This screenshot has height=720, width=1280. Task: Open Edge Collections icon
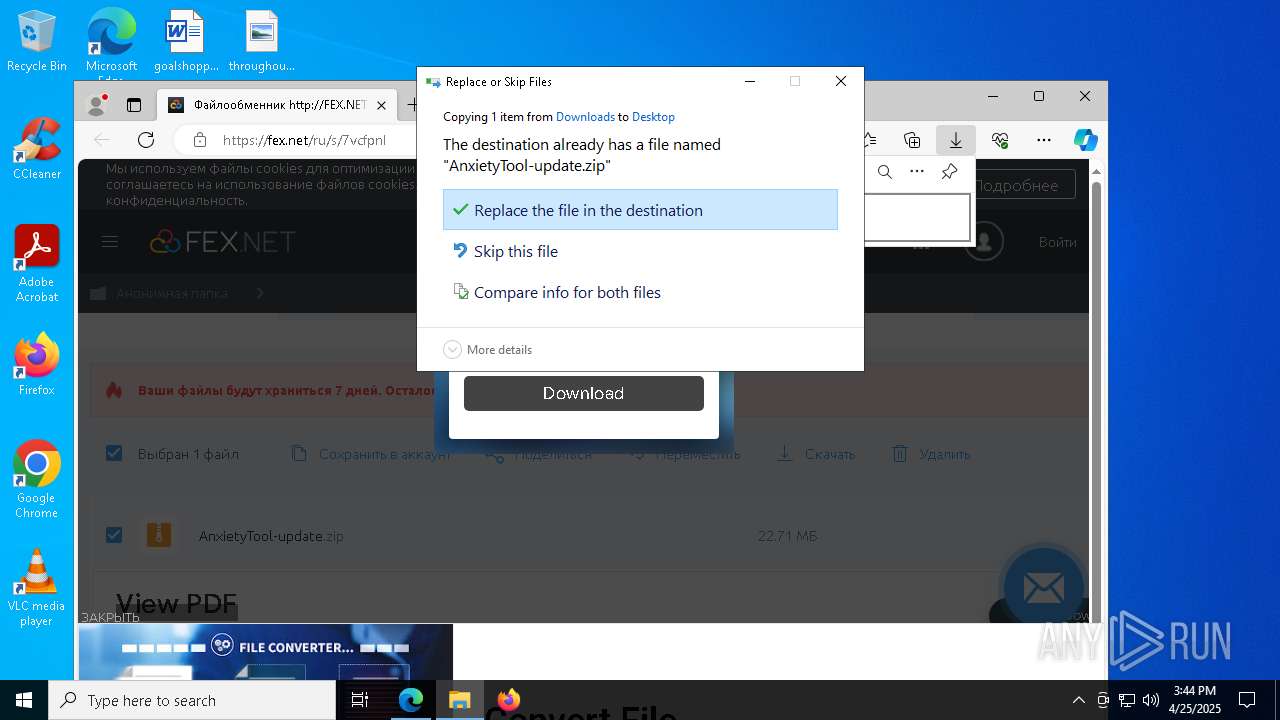coord(912,140)
